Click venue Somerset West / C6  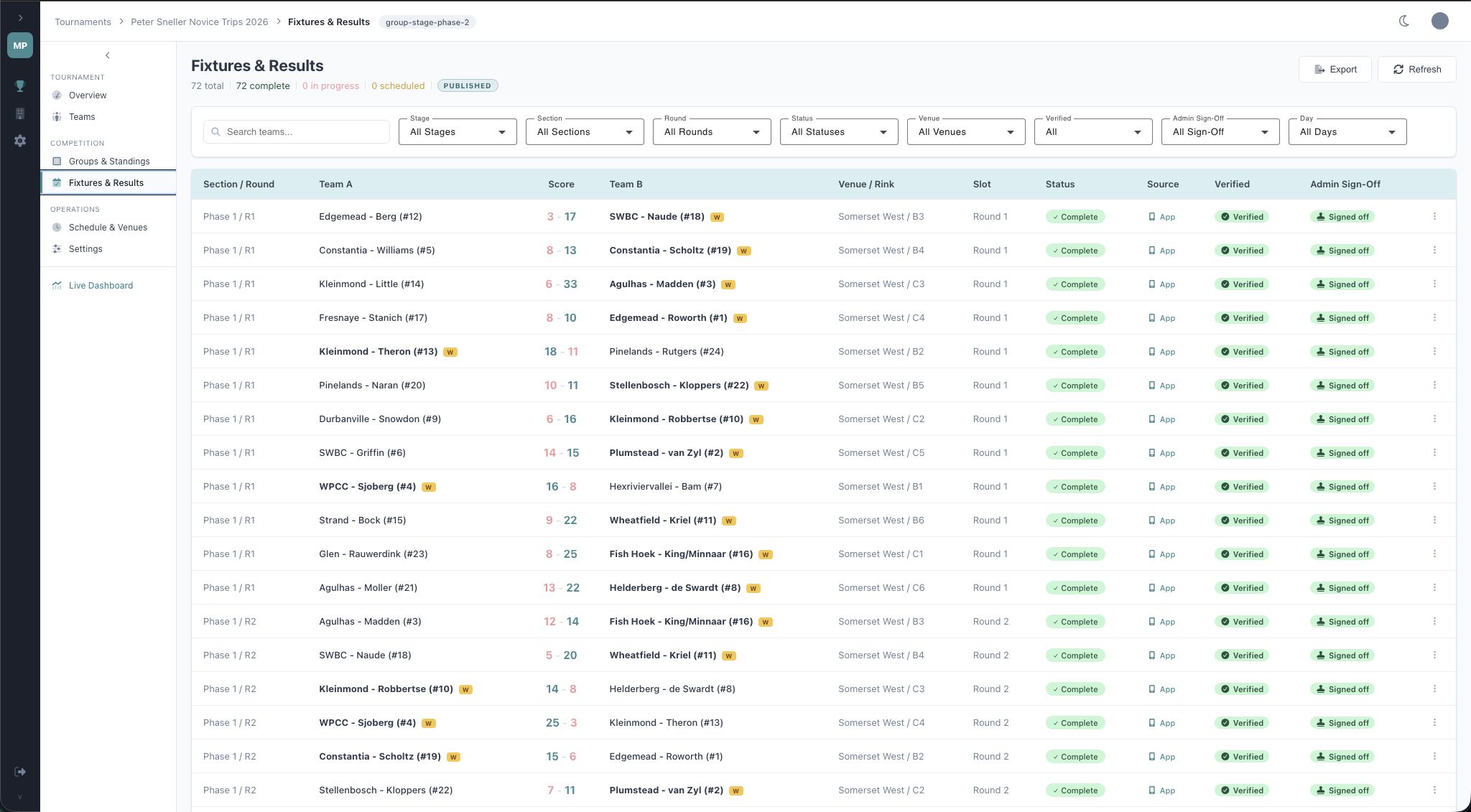(881, 588)
